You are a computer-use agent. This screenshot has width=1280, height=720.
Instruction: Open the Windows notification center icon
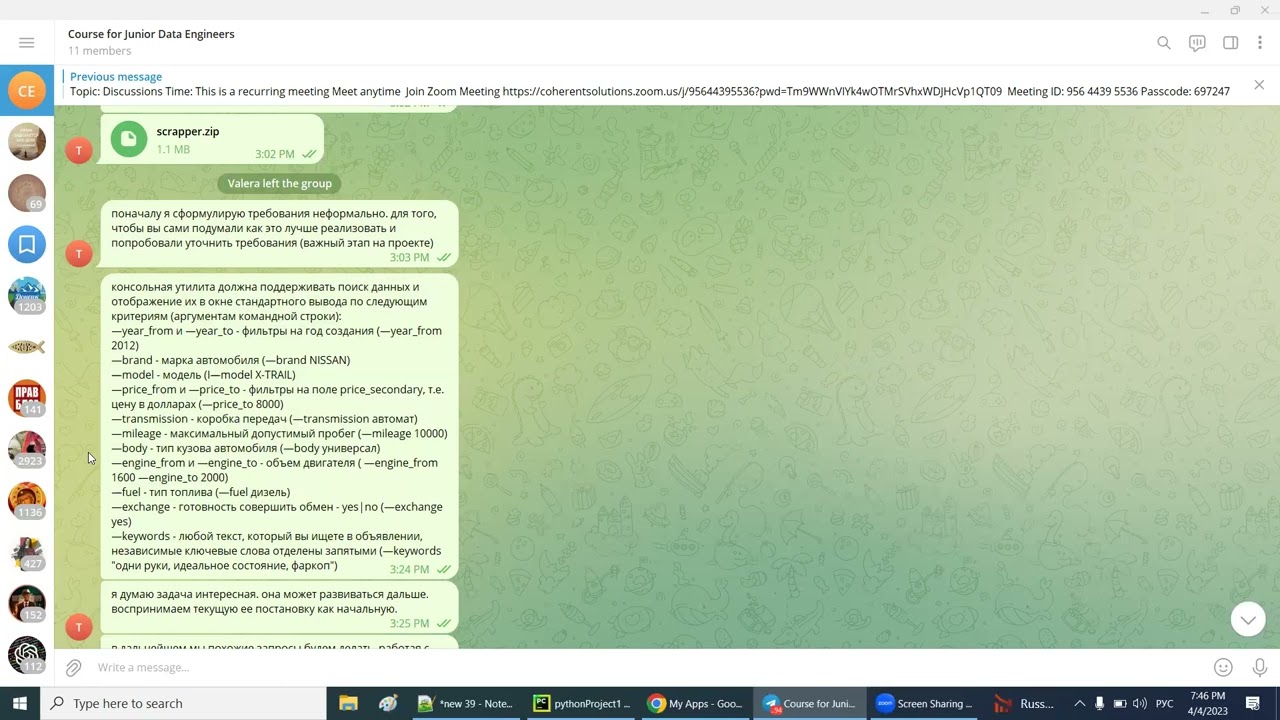[x=1253, y=703]
